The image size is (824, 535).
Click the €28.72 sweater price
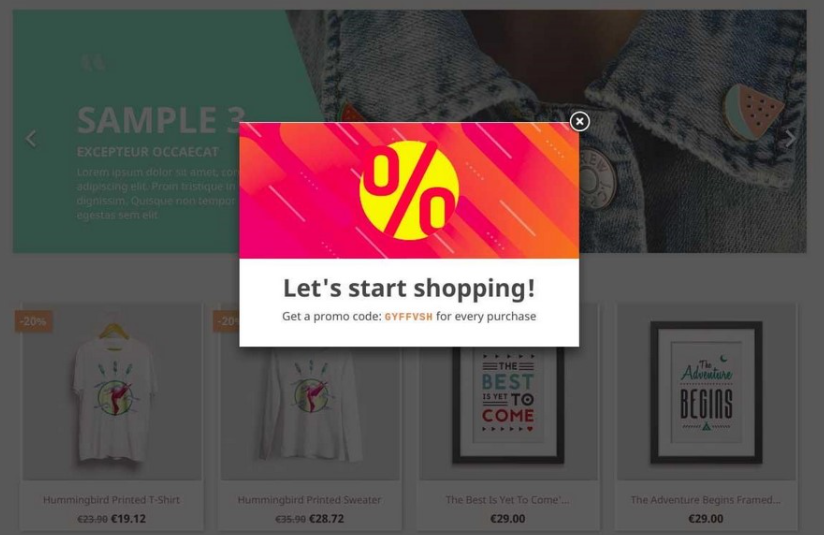pyautogui.click(x=326, y=519)
